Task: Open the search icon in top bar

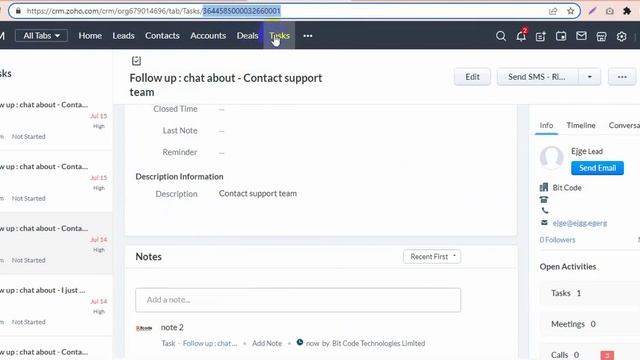Action: click(x=501, y=36)
